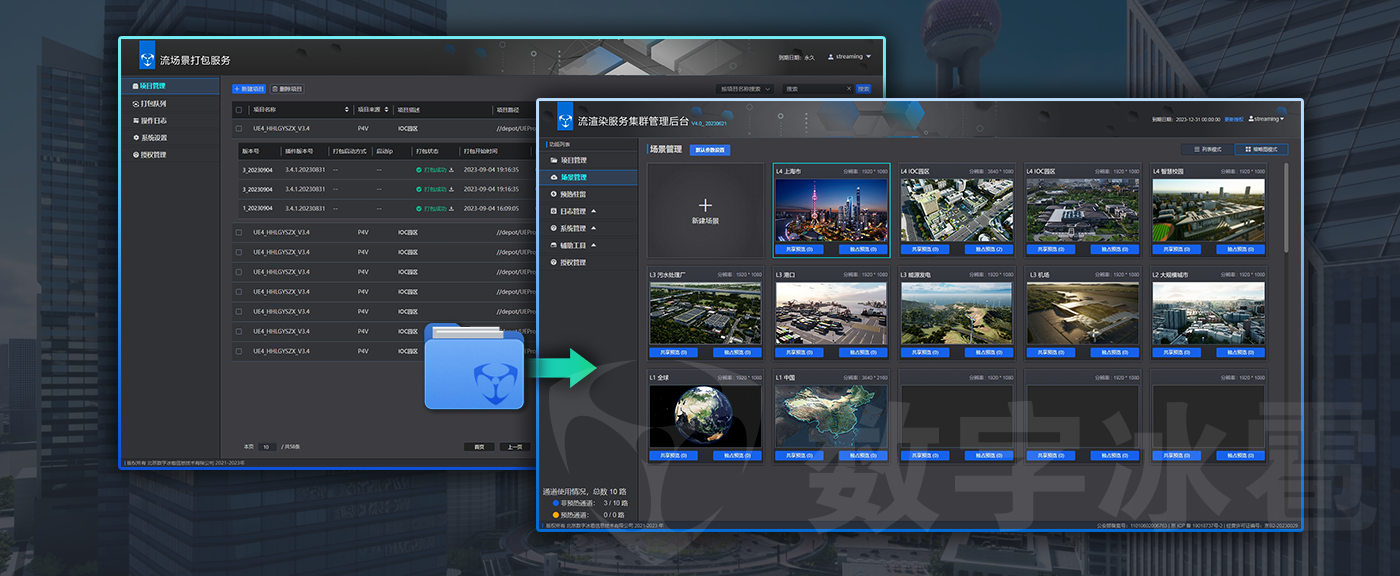Click the 默认参数设置 button
The width and height of the screenshot is (1400, 576).
coord(709,150)
